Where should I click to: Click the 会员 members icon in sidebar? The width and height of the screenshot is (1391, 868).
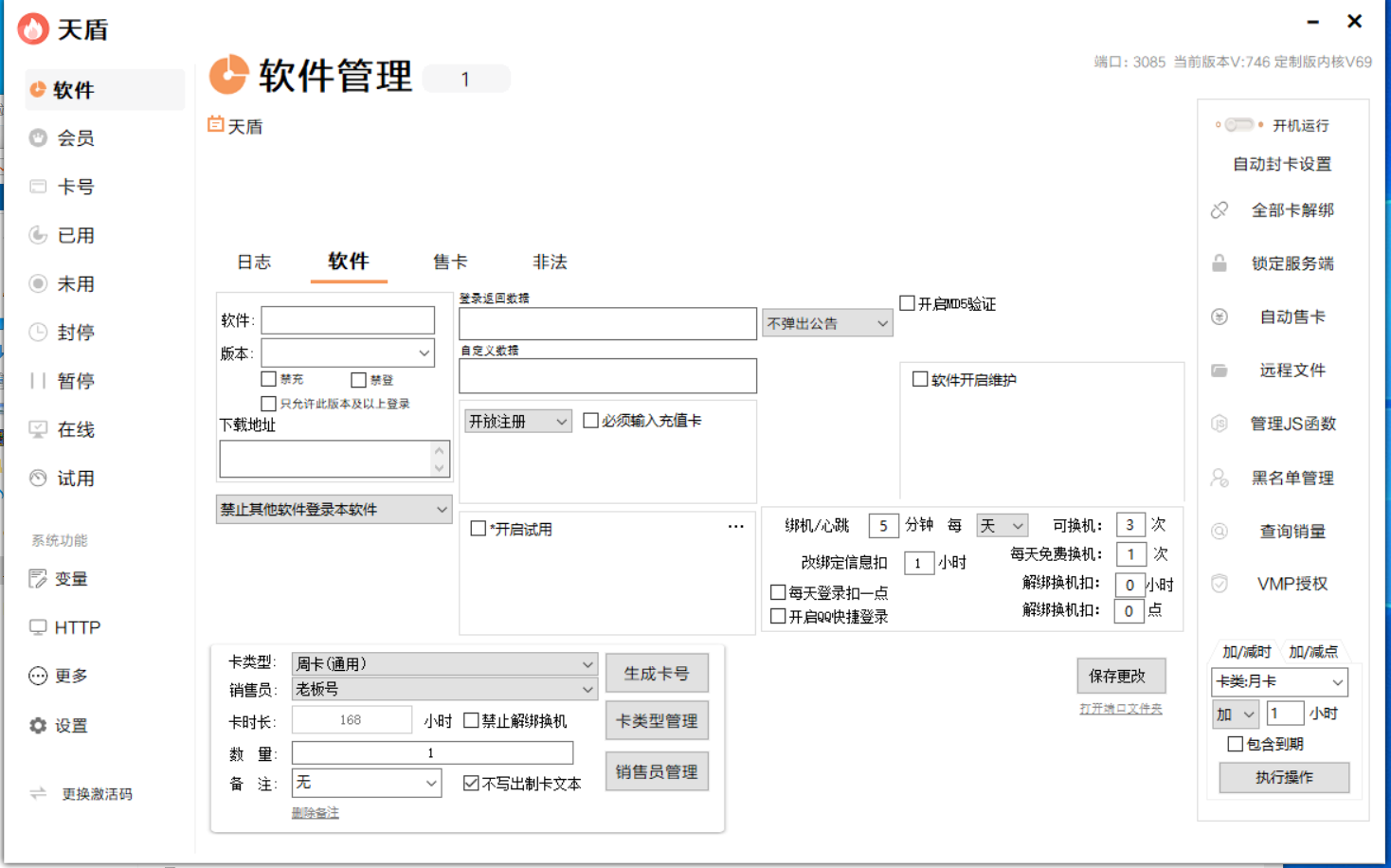38,137
